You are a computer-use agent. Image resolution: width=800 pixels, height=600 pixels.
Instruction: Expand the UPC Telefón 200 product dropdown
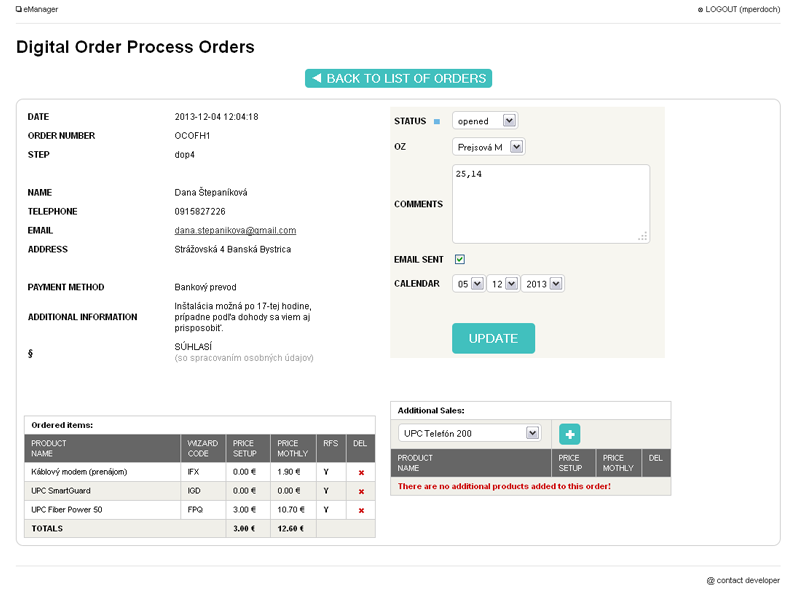pyautogui.click(x=469, y=433)
